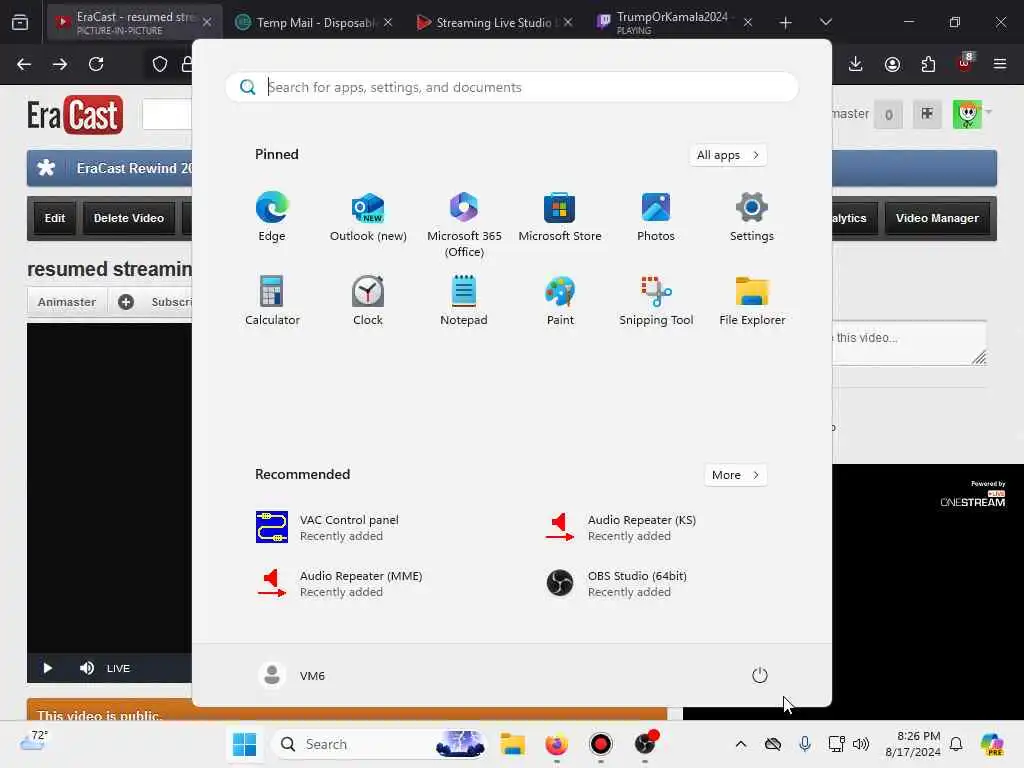Launch Calculator from pinned apps
Screen dimensions: 1024x768
pos(272,300)
